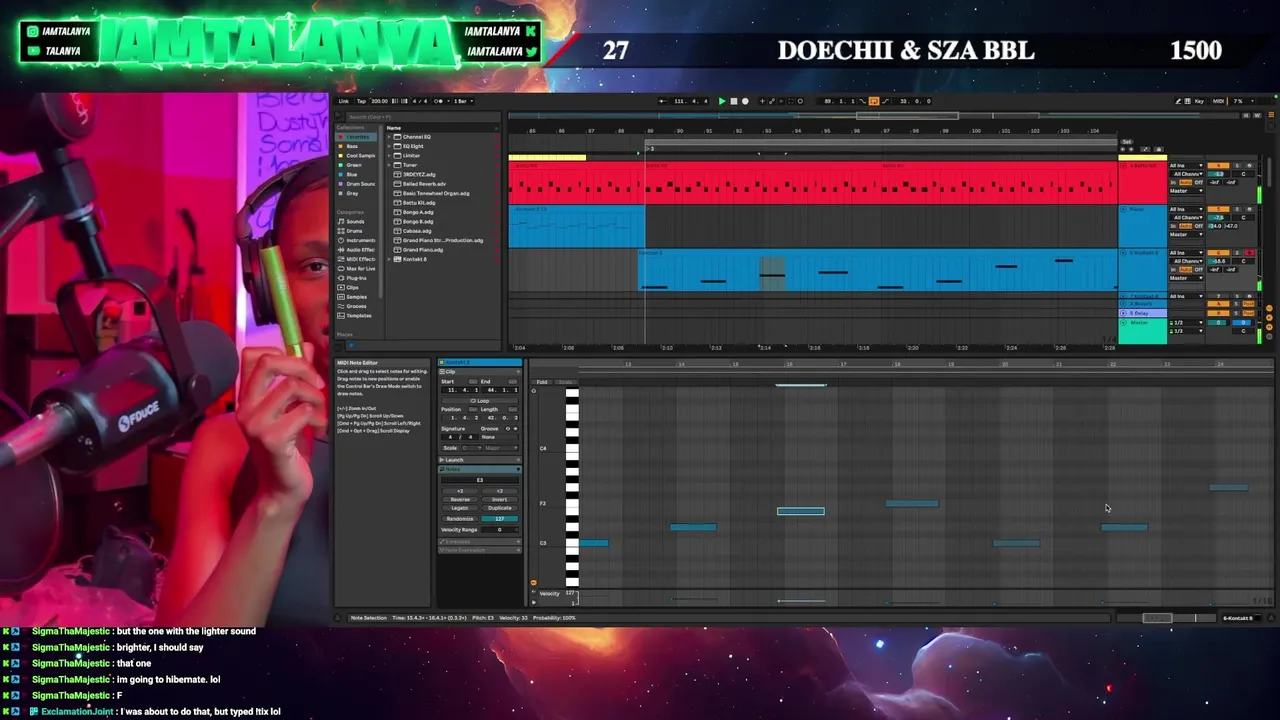
Task: Select Favorites in the Collections list
Action: [x=357, y=137]
